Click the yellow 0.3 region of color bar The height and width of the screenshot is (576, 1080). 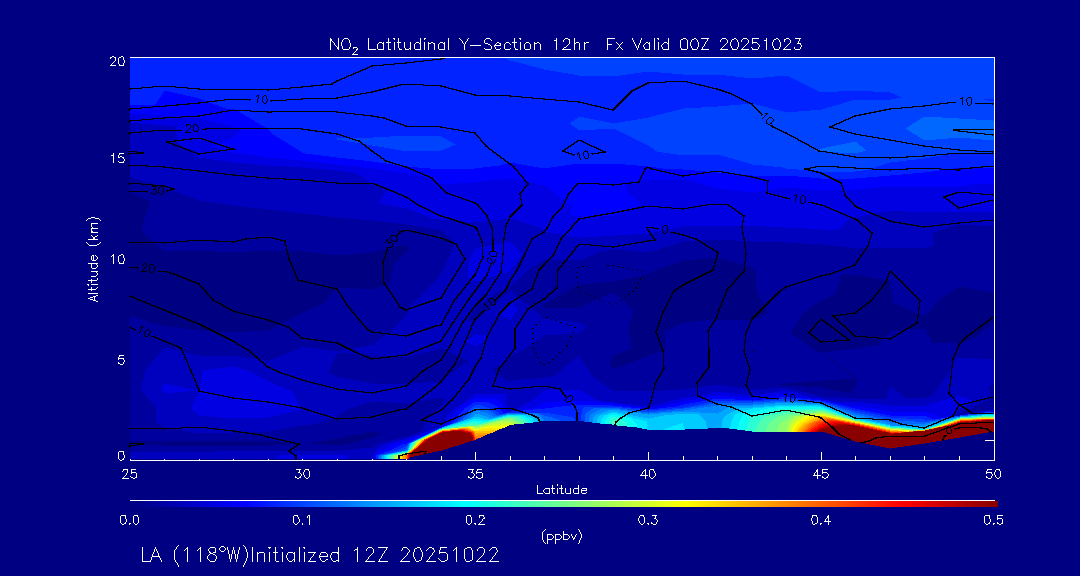(648, 504)
